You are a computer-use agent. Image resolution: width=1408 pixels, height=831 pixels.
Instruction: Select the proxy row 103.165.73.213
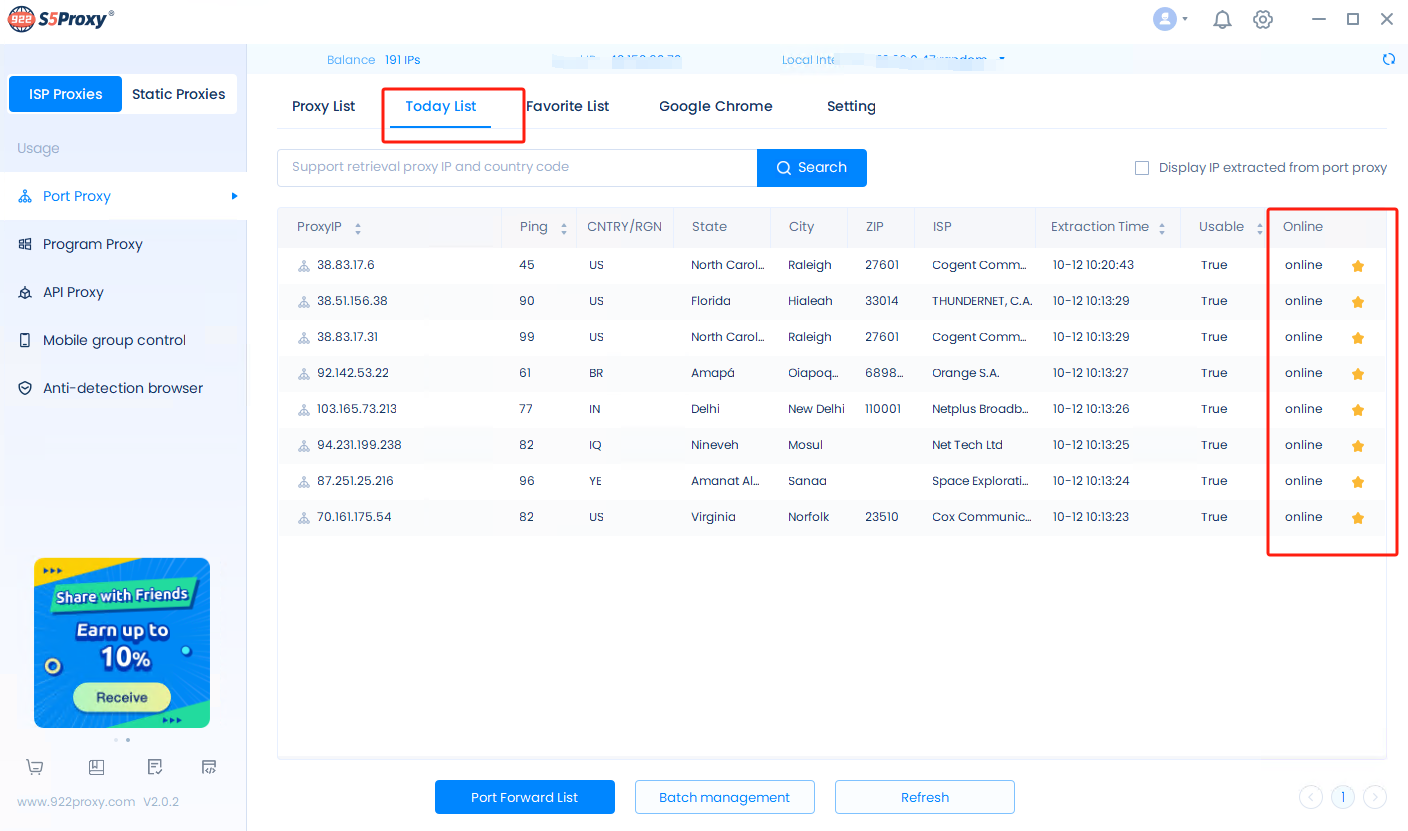(x=832, y=409)
